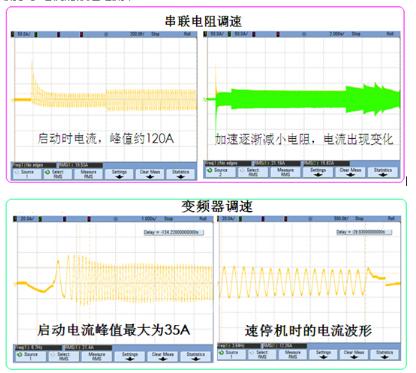This screenshot has height=373, width=416.
Task: Toggle Select RMS in 35A startup scope
Action: (64, 356)
